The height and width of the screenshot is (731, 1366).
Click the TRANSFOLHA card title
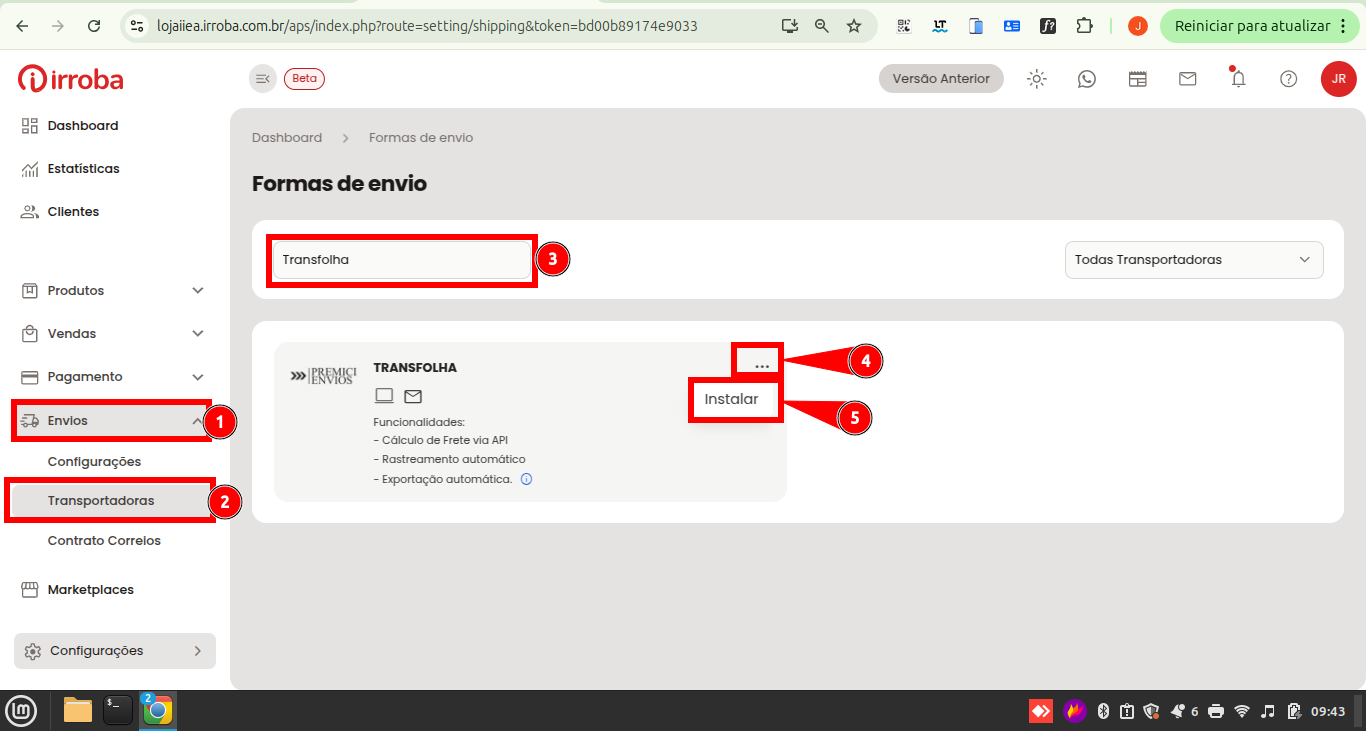point(415,368)
